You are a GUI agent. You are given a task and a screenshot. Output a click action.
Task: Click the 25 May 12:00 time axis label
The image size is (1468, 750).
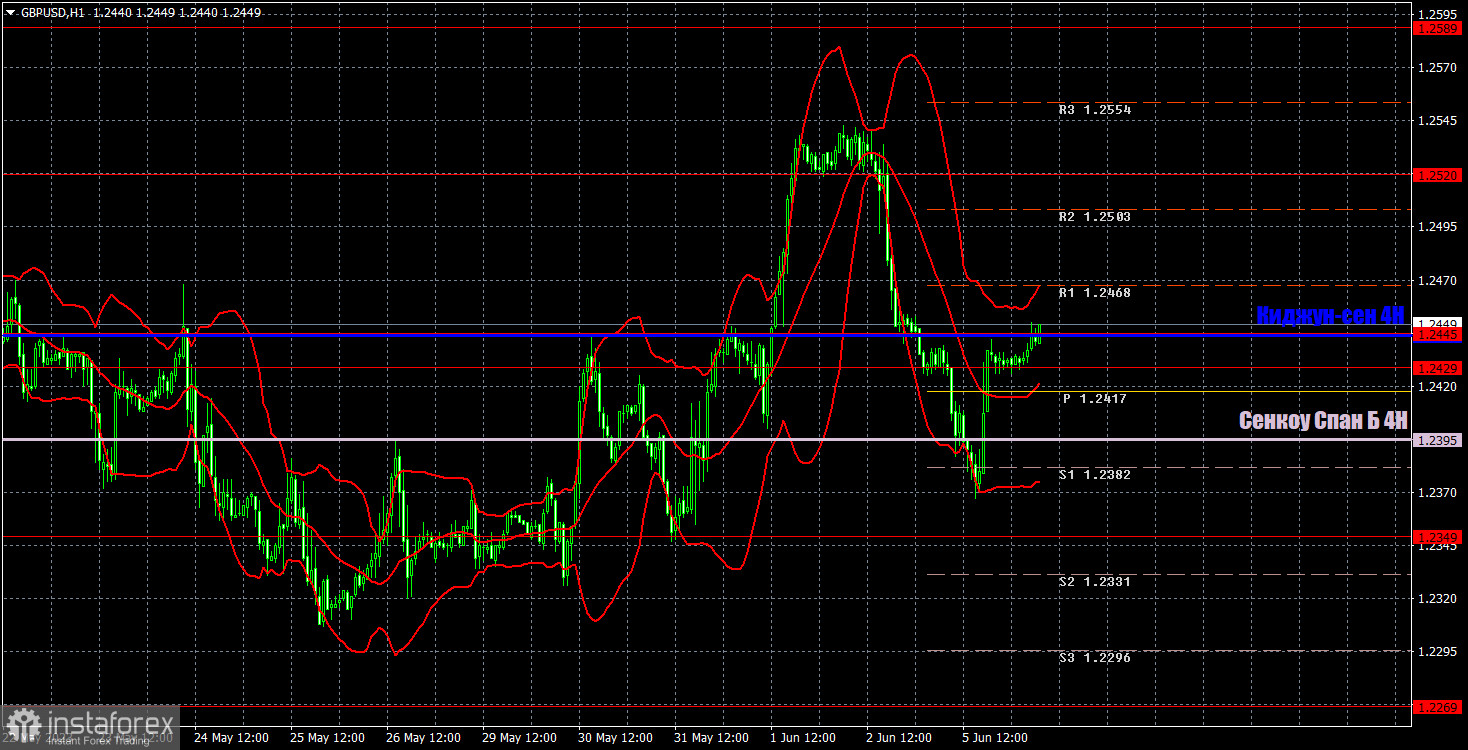(x=327, y=738)
